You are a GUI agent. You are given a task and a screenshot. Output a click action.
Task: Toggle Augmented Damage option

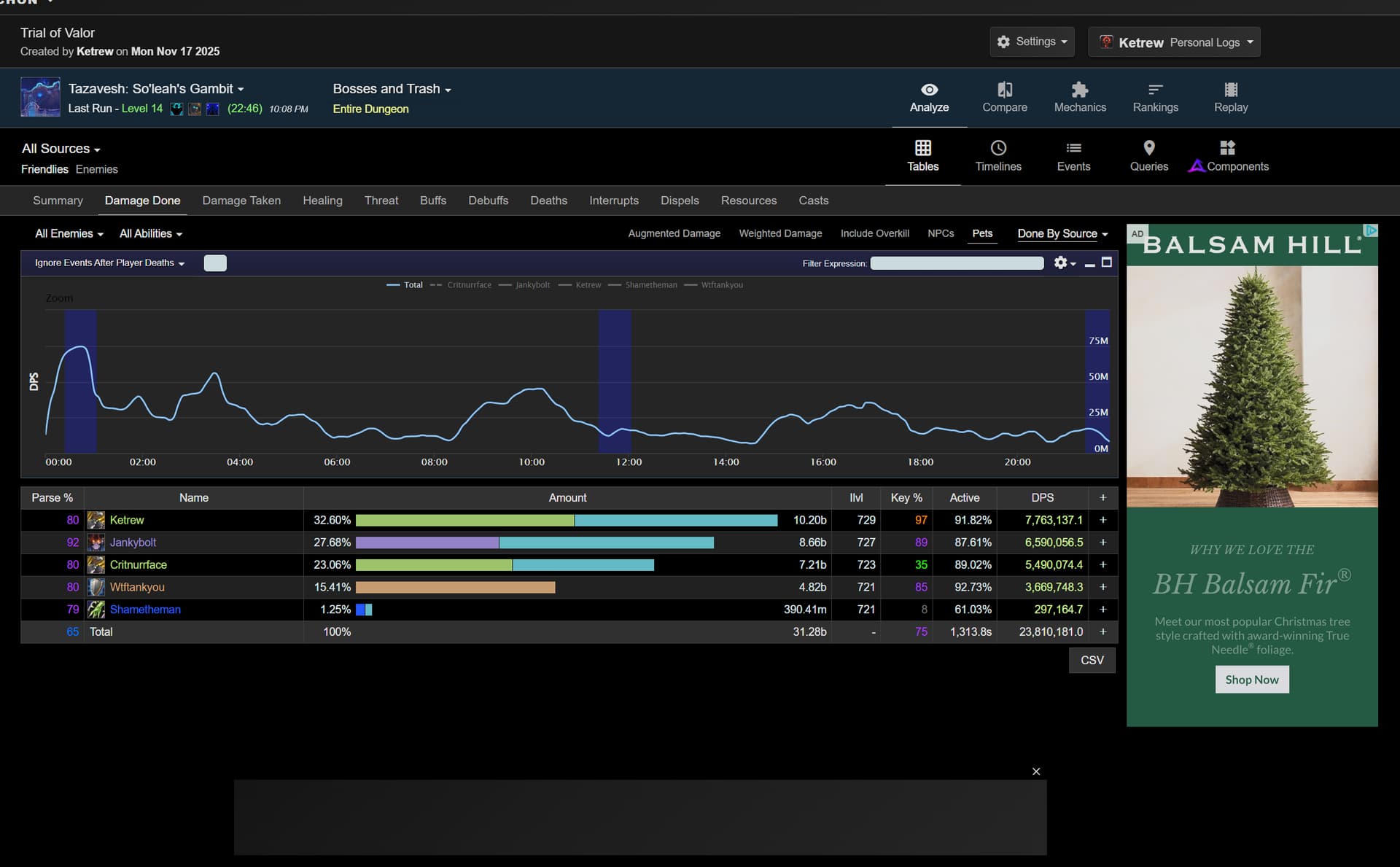[674, 233]
